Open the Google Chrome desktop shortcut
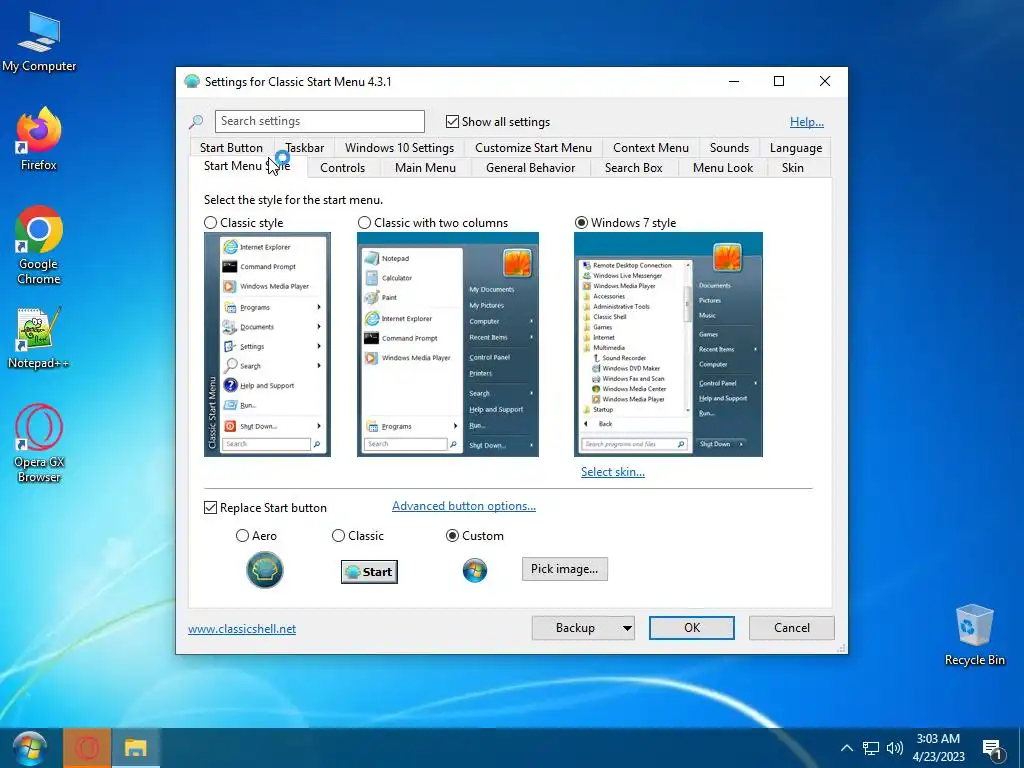 pos(39,245)
